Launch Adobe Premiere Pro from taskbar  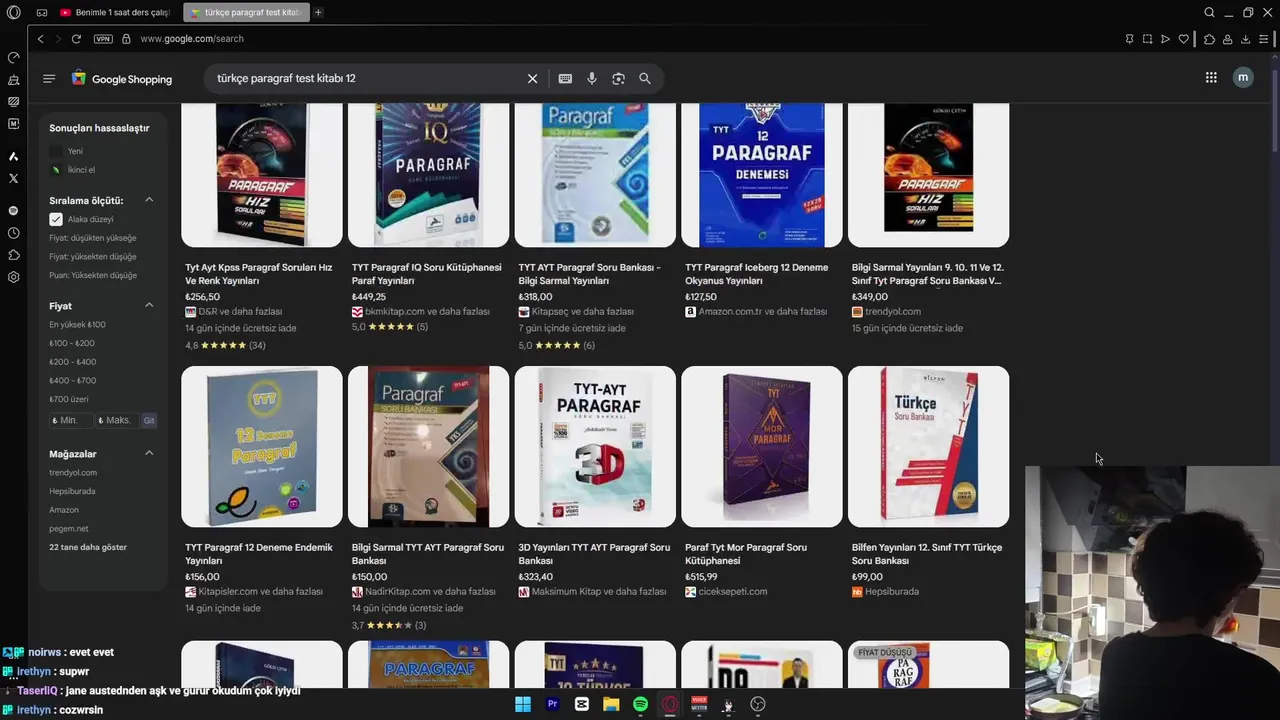pos(552,704)
